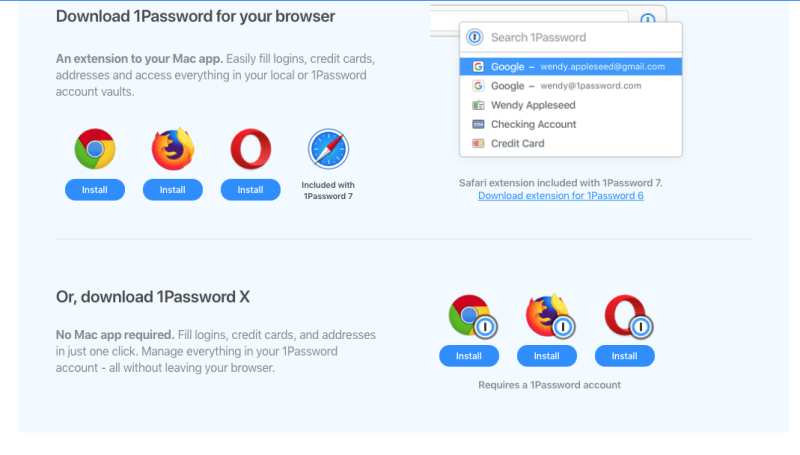The image size is (800, 455).
Task: Click the Firefox icon for the Mac extension
Action: (173, 149)
